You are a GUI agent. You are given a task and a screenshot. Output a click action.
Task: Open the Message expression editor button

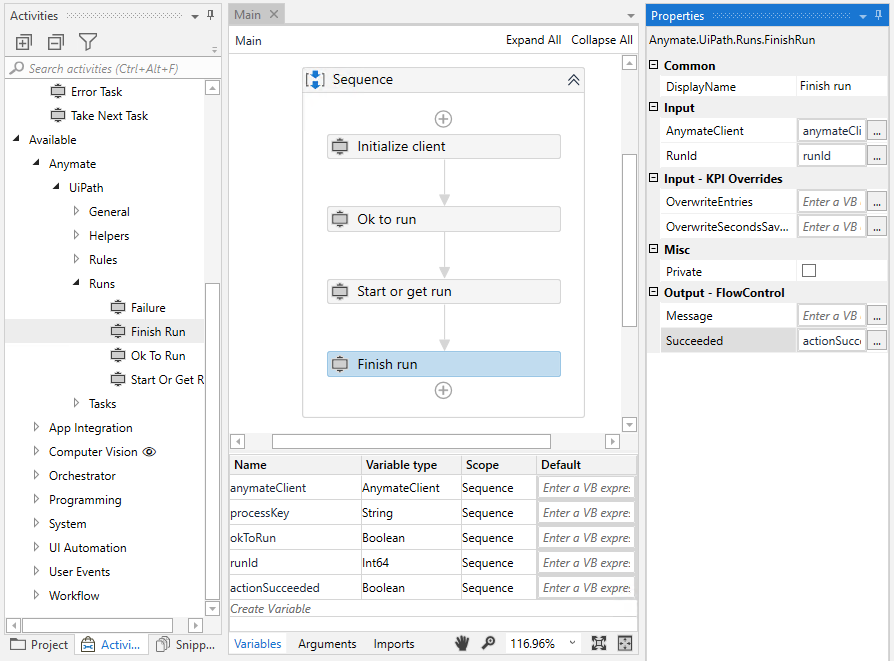tap(877, 315)
